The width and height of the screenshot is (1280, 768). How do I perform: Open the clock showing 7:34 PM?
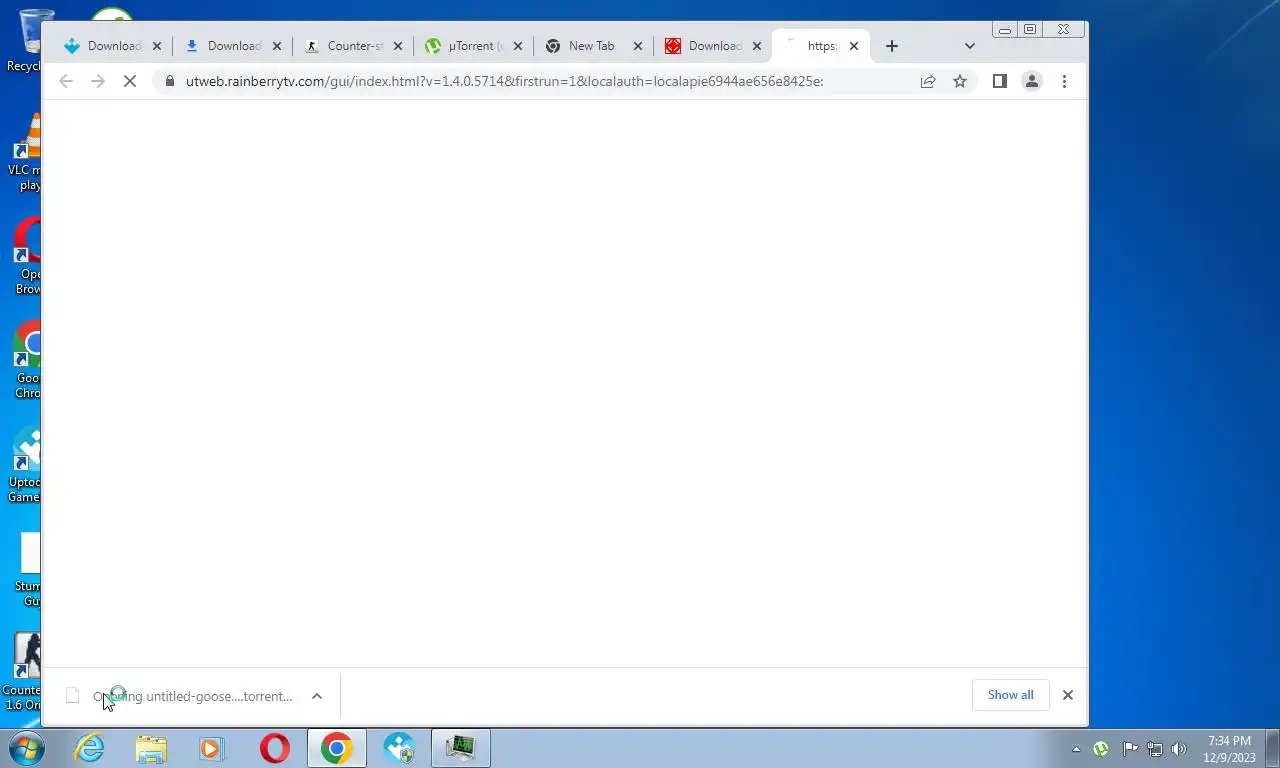tap(1229, 749)
